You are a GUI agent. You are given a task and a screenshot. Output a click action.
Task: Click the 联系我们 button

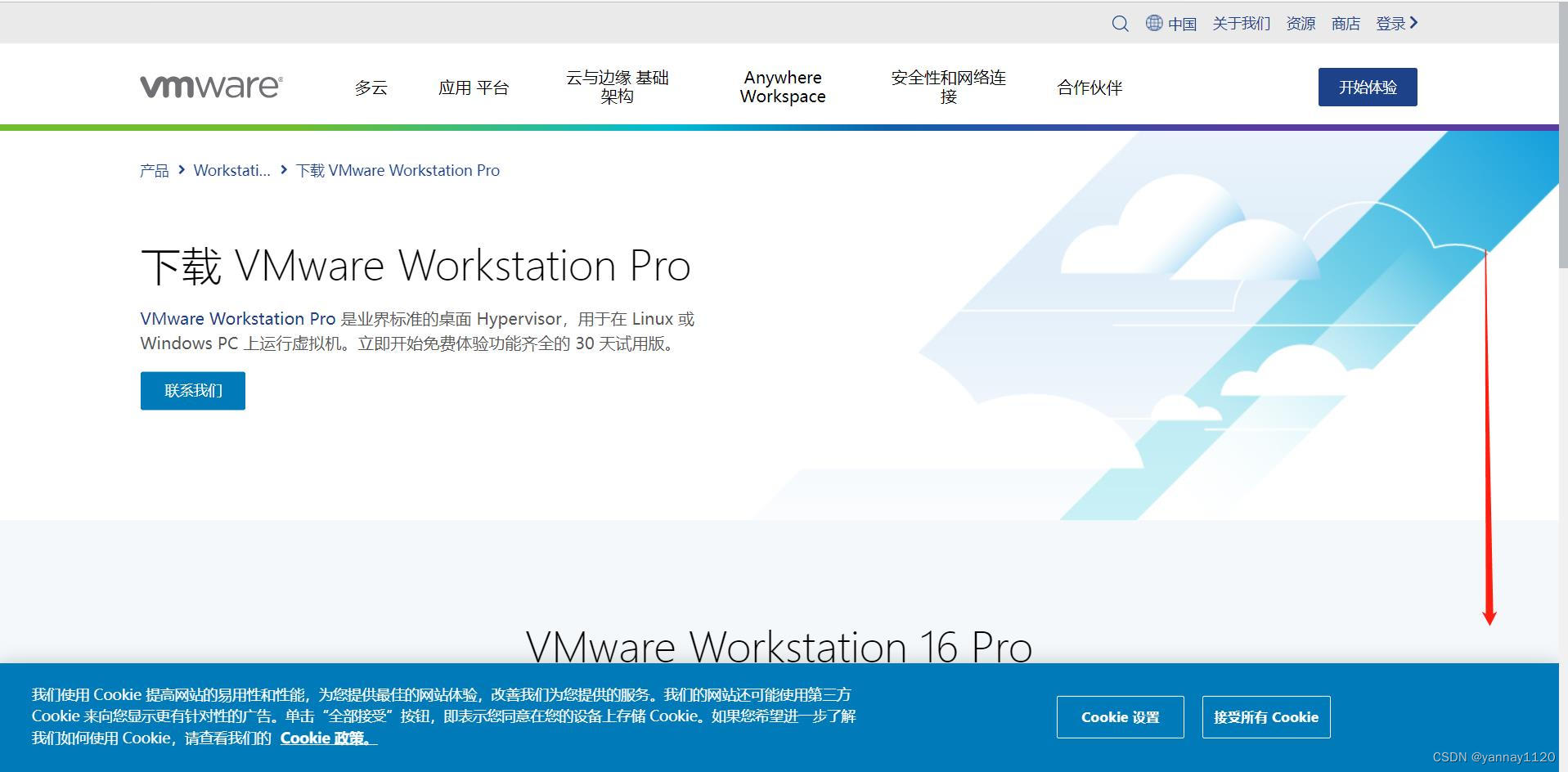pos(193,391)
